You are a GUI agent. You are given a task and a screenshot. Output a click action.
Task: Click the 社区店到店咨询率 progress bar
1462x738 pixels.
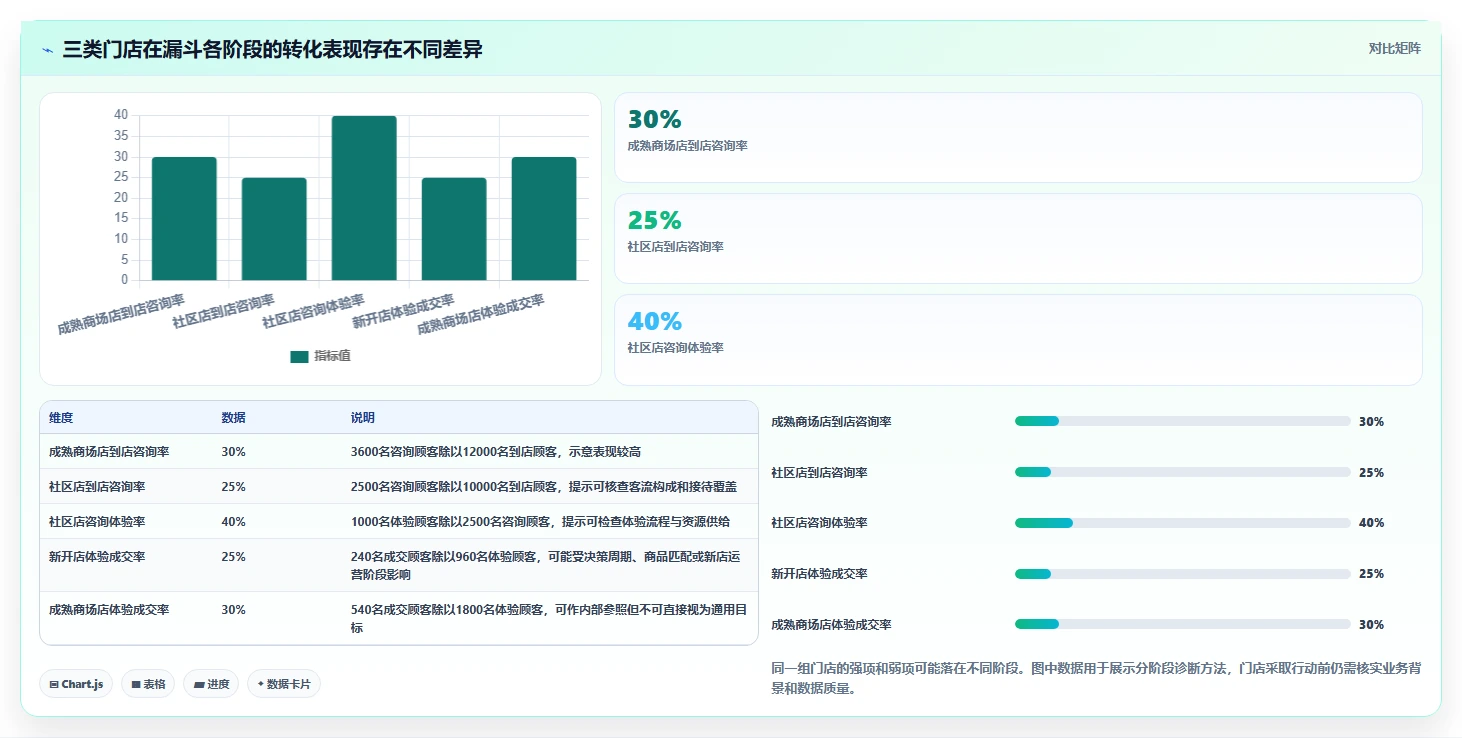[1183, 472]
